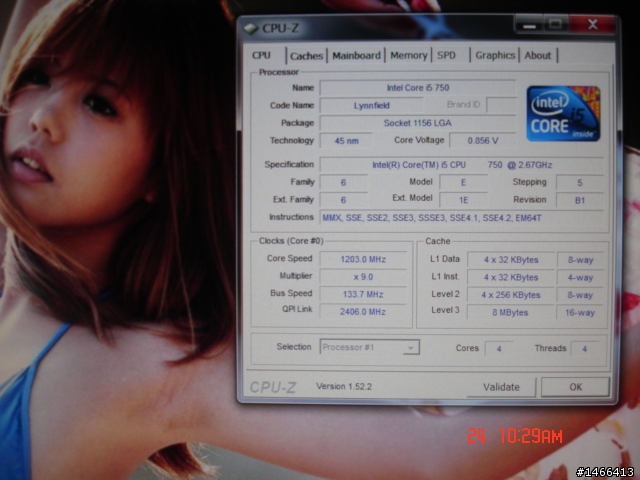Click the 0.856 V core voltage value

coord(483,141)
